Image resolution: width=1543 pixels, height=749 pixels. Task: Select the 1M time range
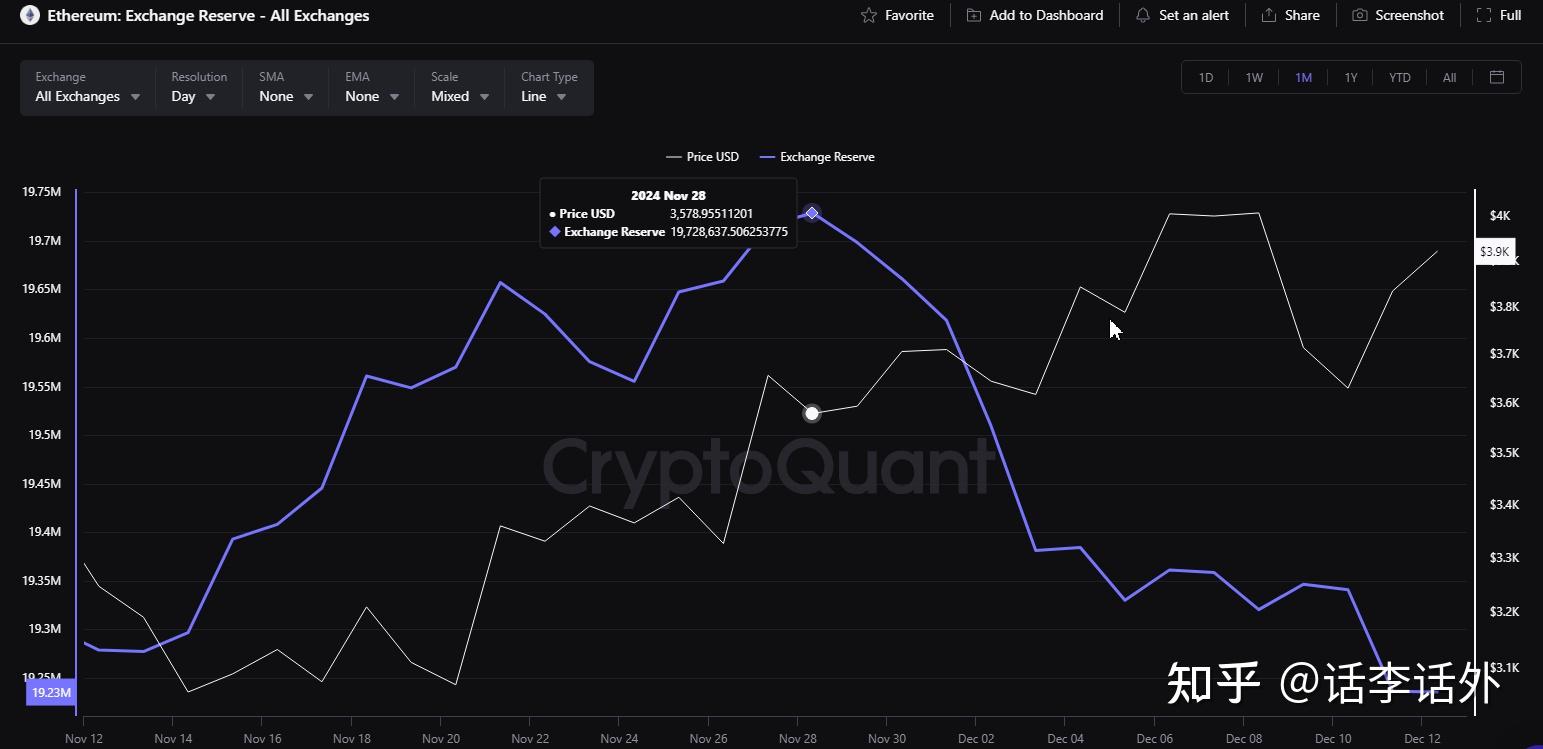(1303, 77)
